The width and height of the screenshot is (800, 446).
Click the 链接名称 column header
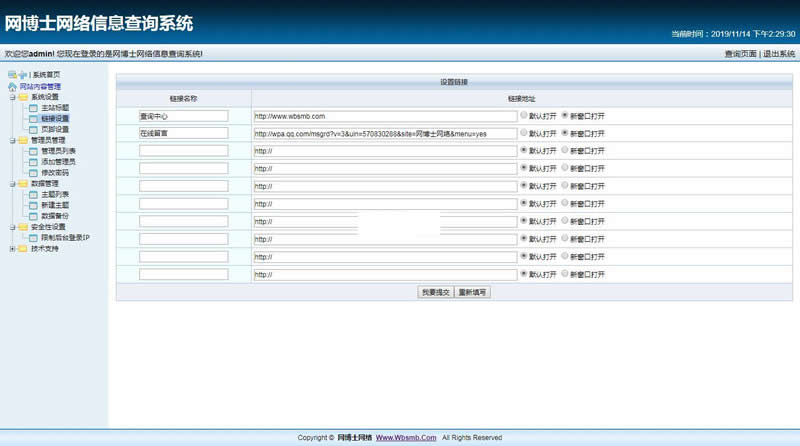(183, 98)
